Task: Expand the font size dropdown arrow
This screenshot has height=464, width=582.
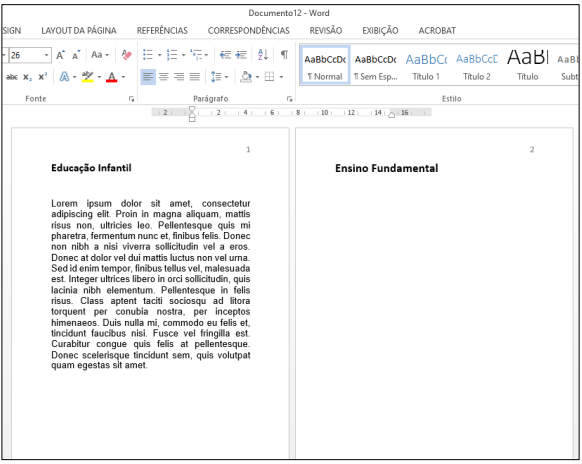Action: 46,55
